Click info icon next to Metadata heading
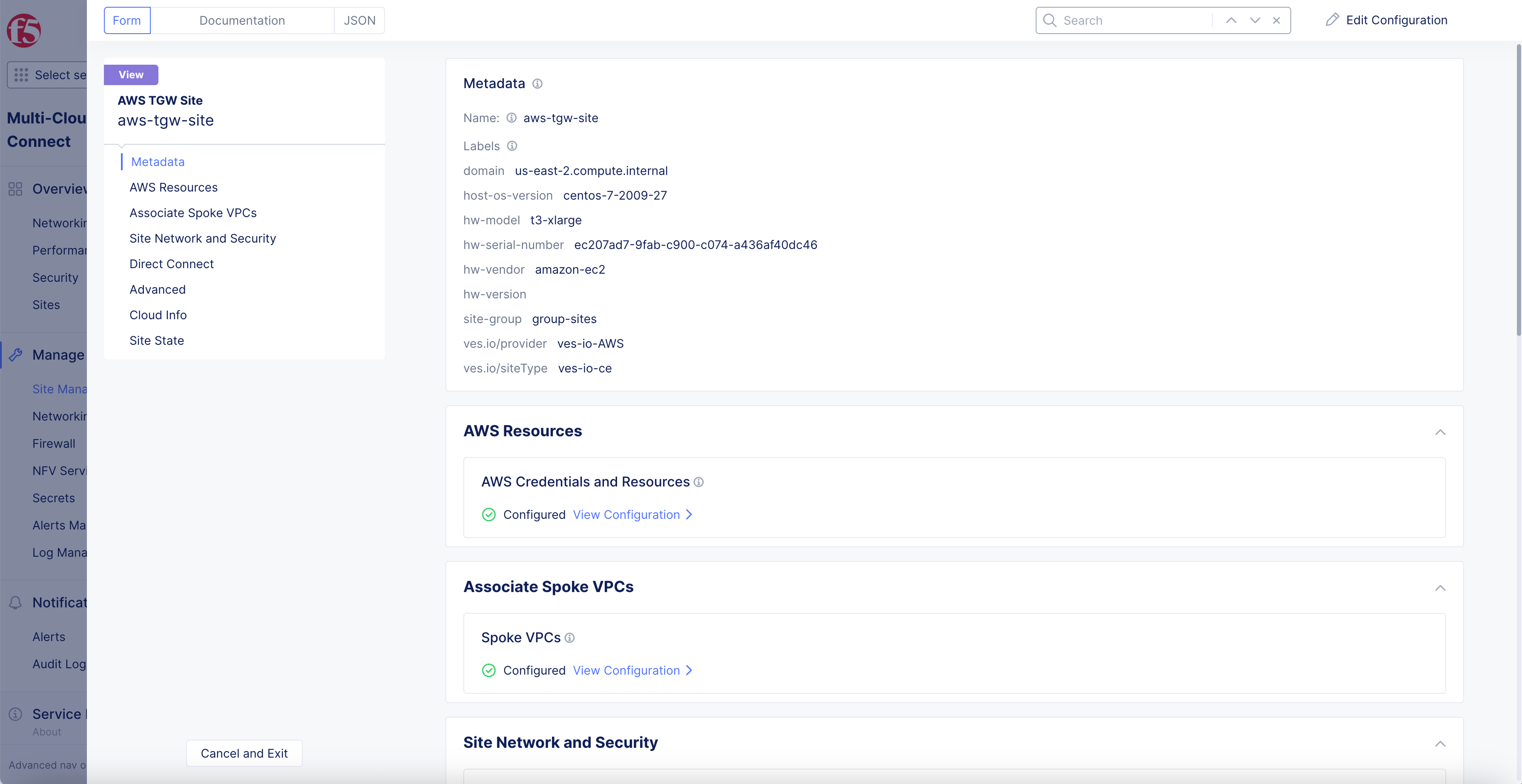Viewport: 1522px width, 784px height. 537,84
